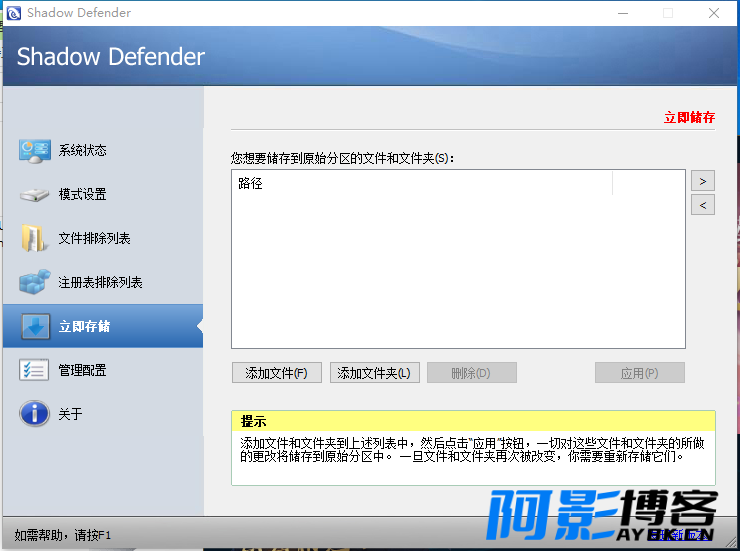Viewport: 740px width, 551px height.
Task: Close the Shadow Defender window
Action: (x=714, y=13)
